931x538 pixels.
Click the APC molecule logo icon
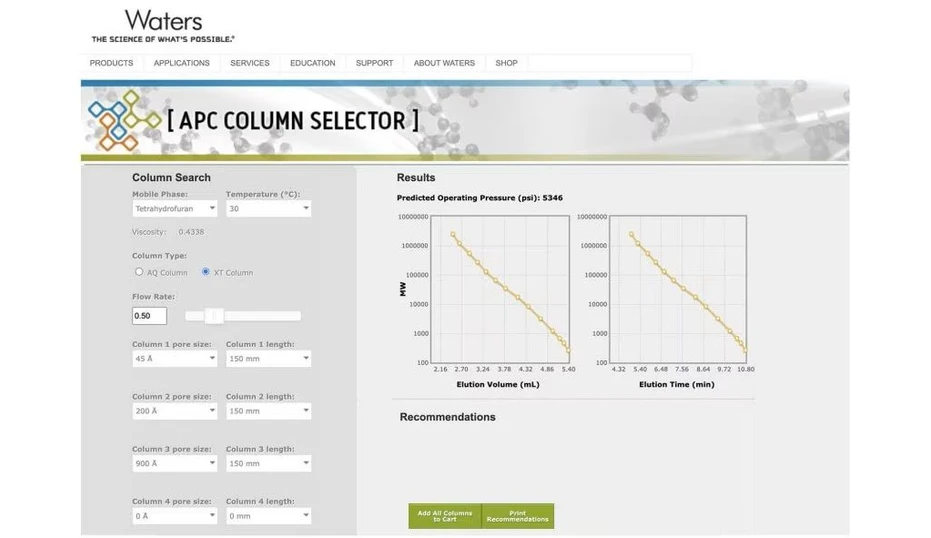click(124, 121)
